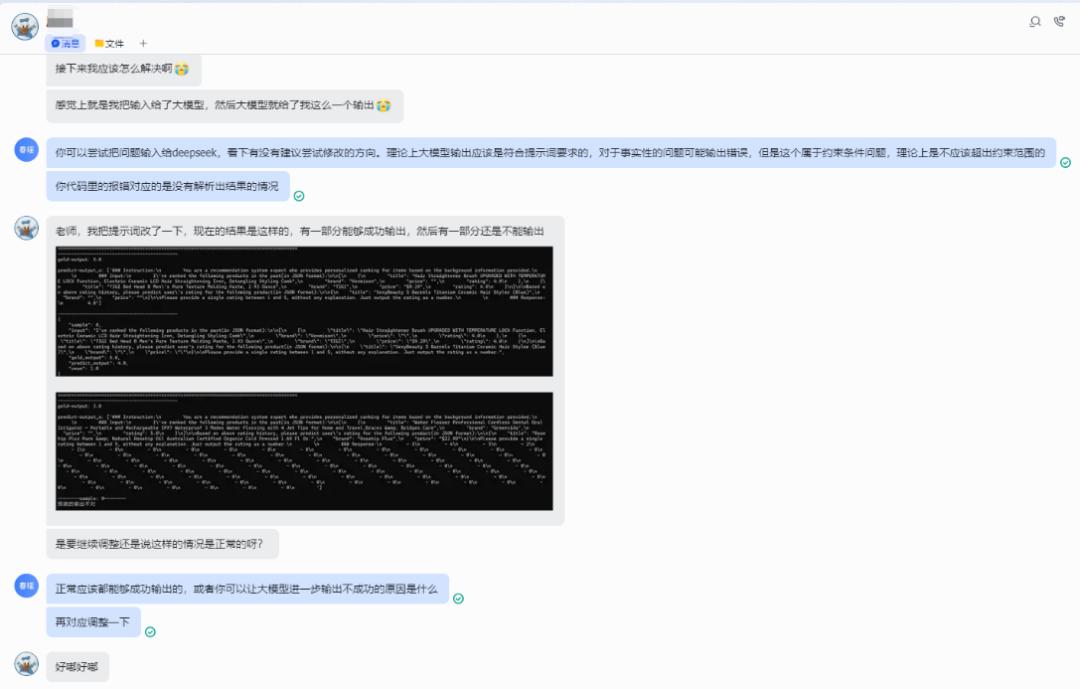Viewport: 1080px width, 689px height.
Task: Select message 接下来我应该怎么解决啊
Action: (x=124, y=69)
